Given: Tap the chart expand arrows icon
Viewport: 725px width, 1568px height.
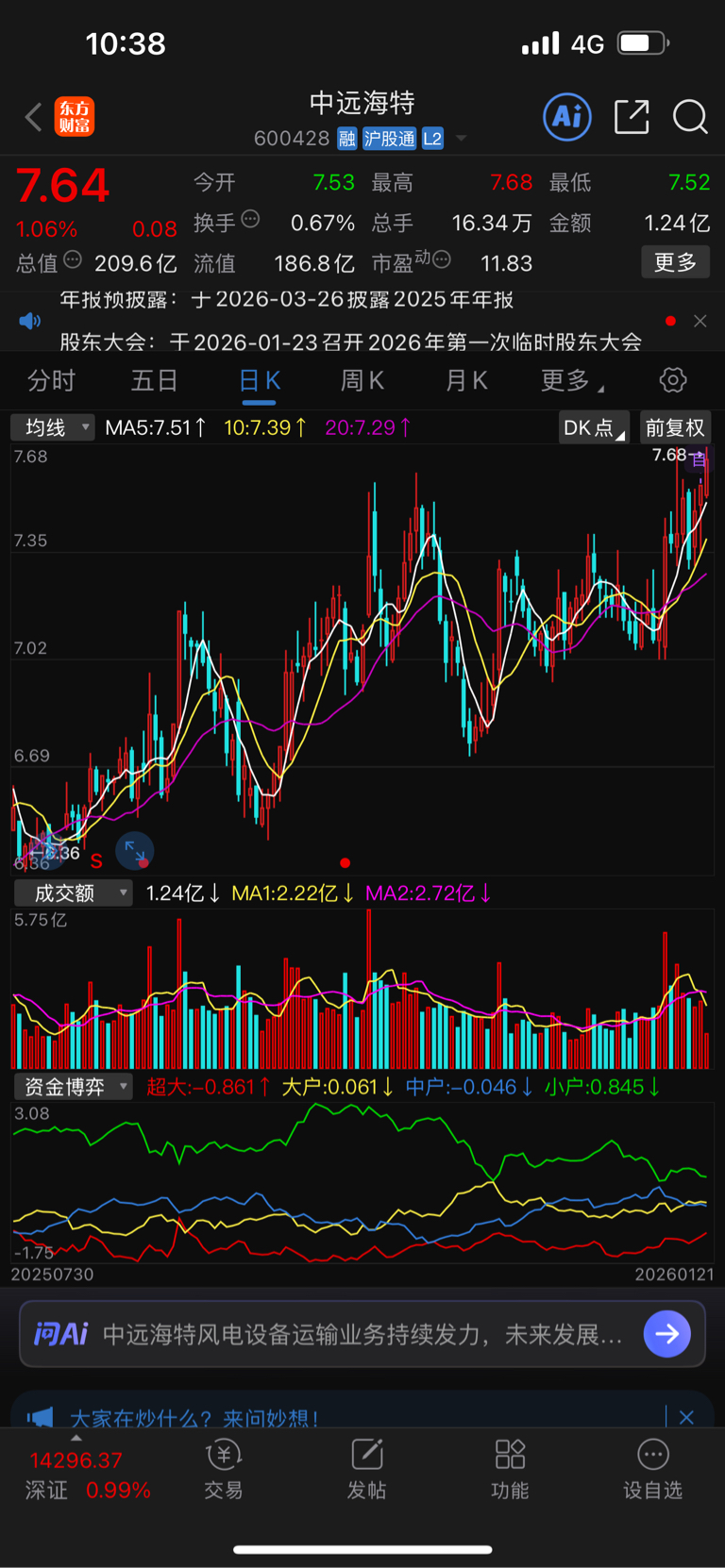Looking at the screenshot, I should point(135,852).
